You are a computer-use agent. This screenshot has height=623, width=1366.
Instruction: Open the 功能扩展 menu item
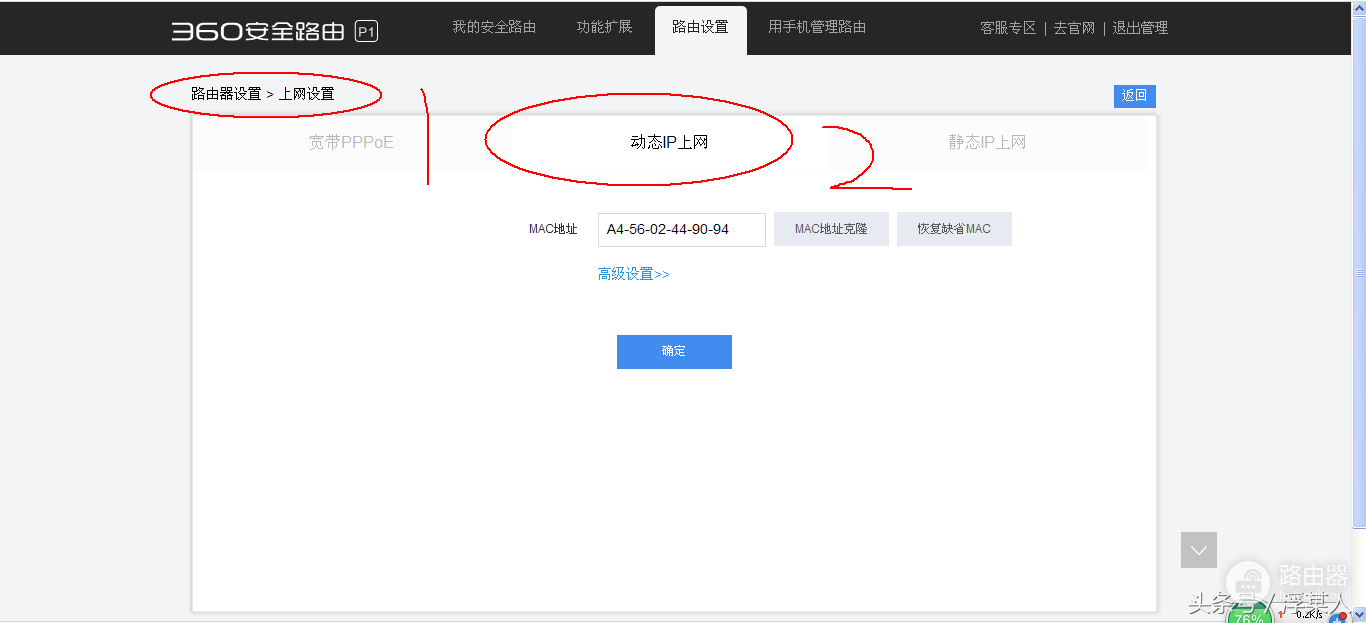coord(604,27)
